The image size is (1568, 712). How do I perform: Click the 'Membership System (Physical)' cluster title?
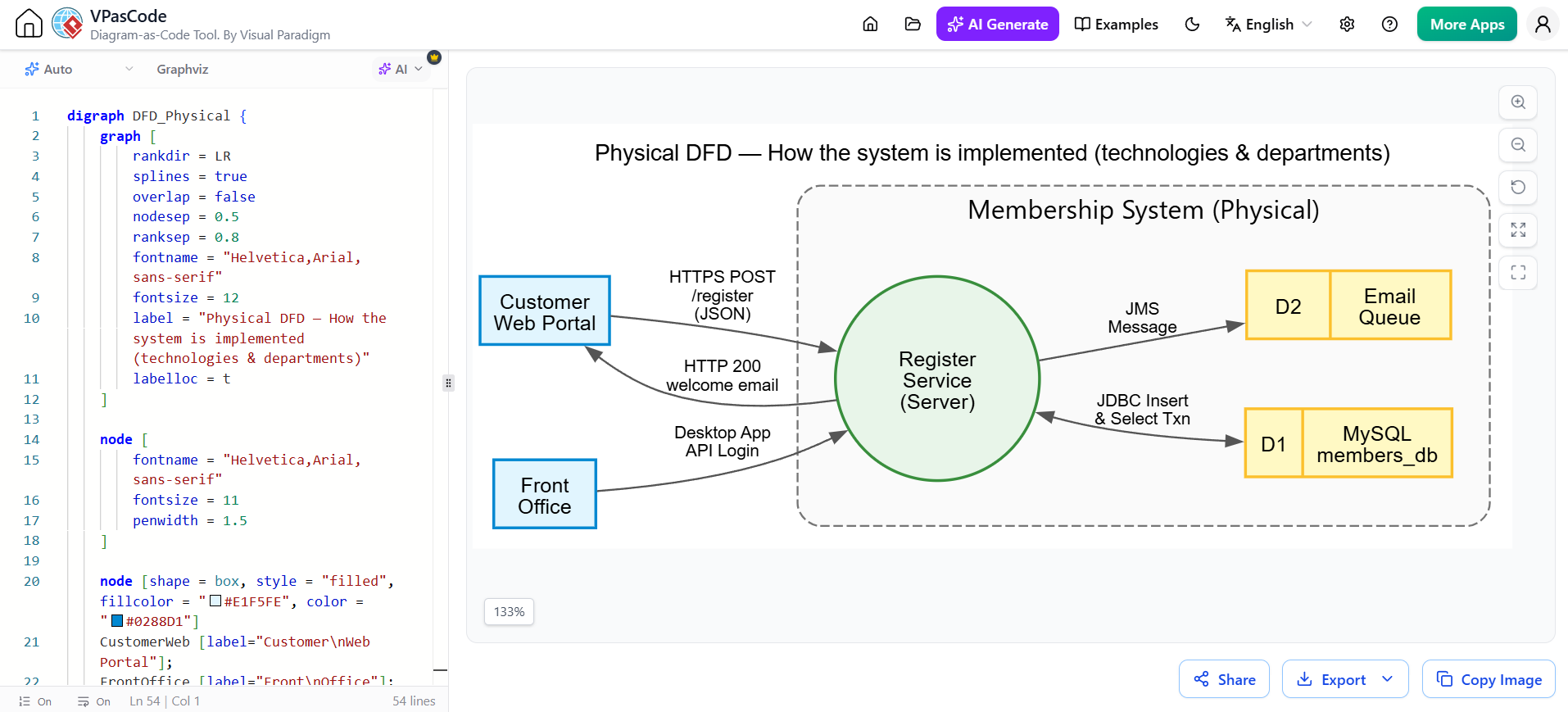[1143, 211]
